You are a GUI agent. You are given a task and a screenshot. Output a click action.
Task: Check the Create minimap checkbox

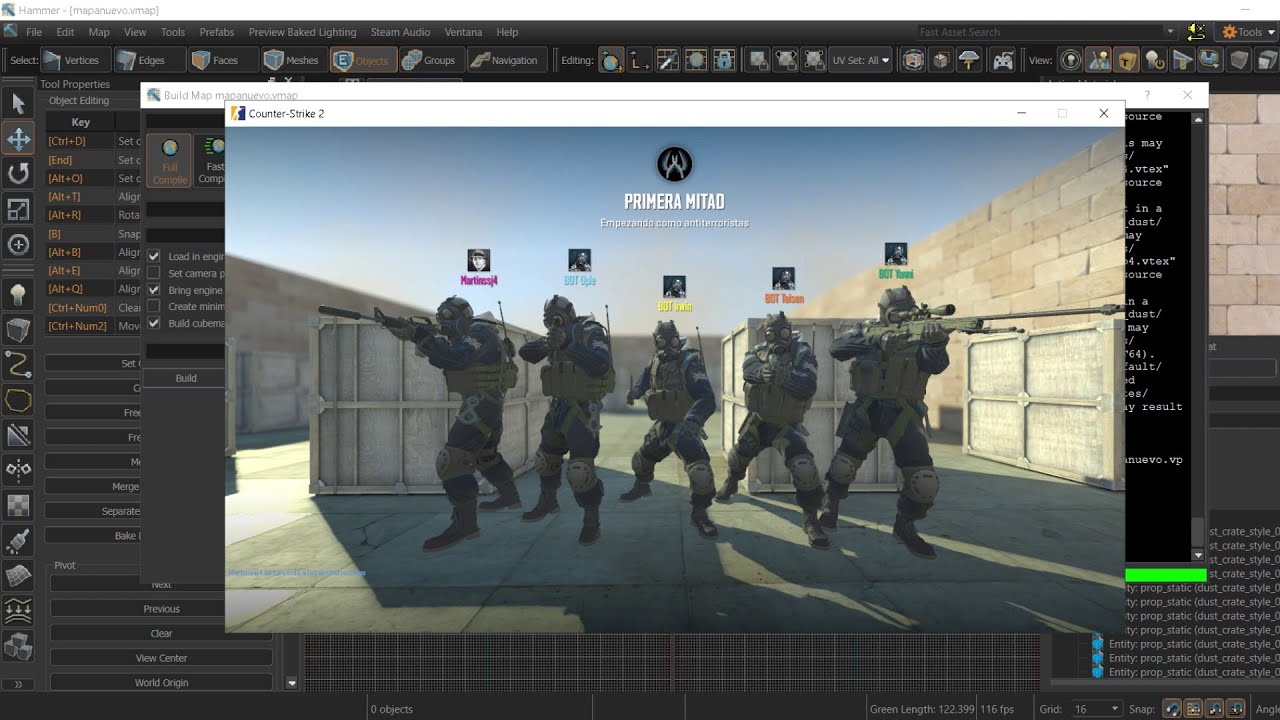(154, 307)
